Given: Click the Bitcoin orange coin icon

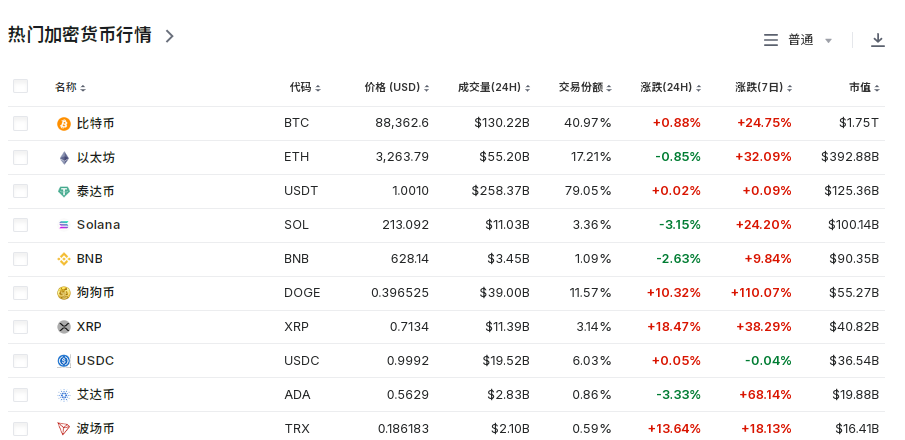Looking at the screenshot, I should click(64, 124).
